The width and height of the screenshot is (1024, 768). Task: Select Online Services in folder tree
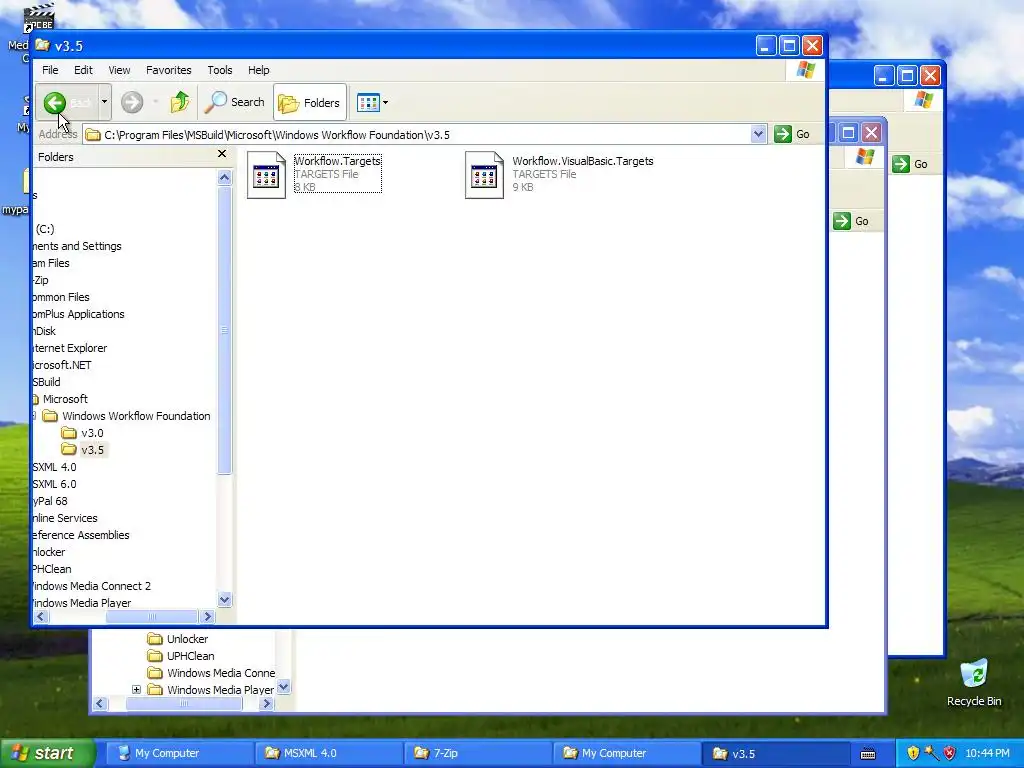point(65,518)
